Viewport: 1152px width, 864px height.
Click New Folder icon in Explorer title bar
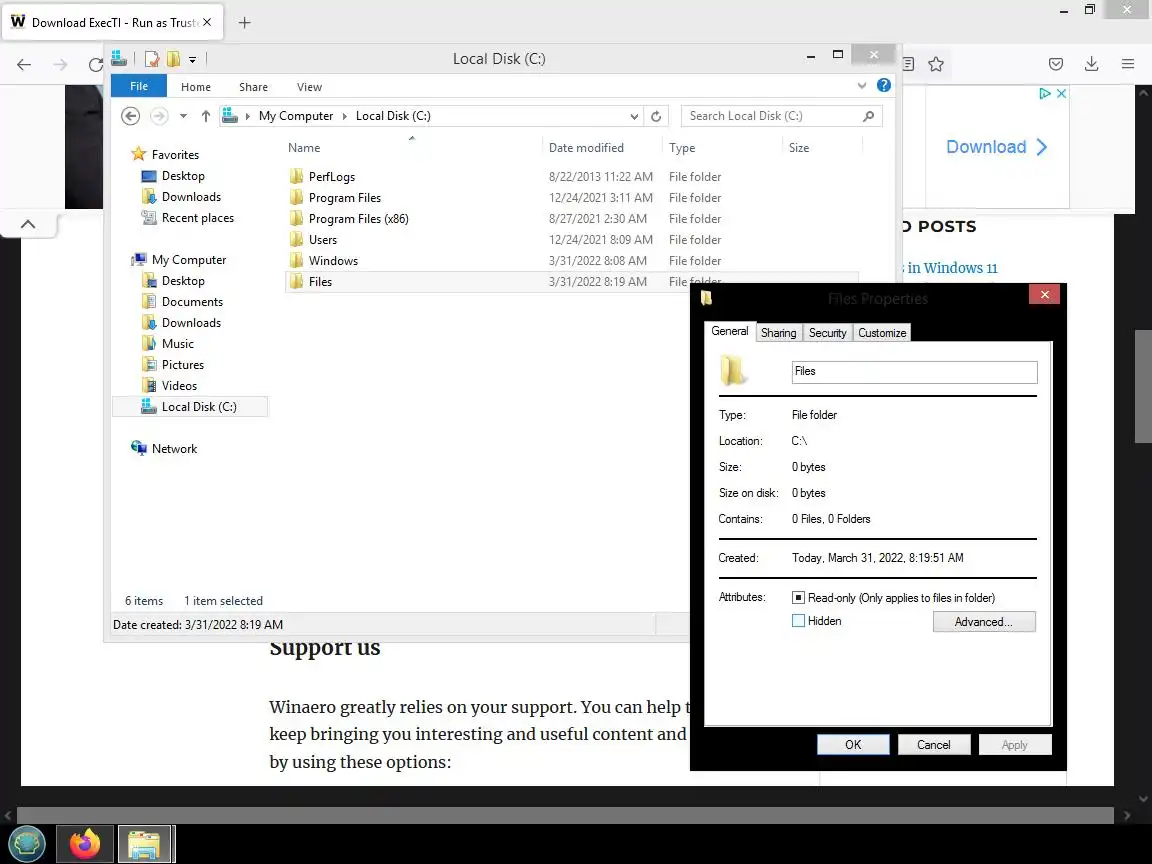(x=173, y=59)
